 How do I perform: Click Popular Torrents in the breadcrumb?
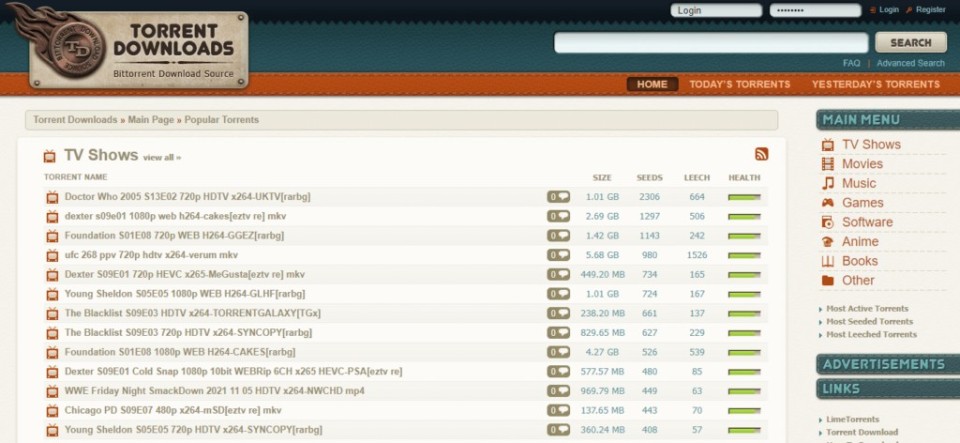click(222, 120)
